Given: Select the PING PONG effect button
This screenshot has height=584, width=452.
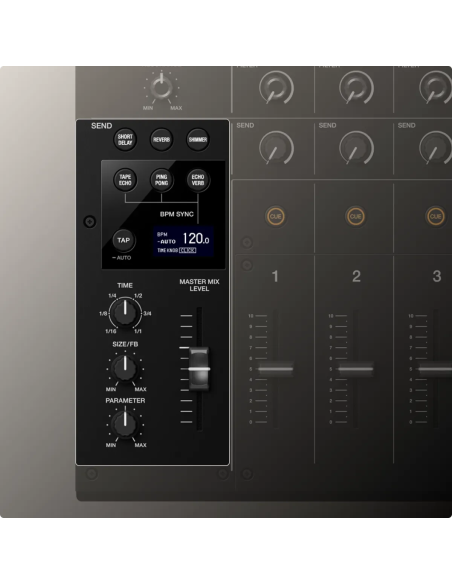Looking at the screenshot, I should [162, 180].
